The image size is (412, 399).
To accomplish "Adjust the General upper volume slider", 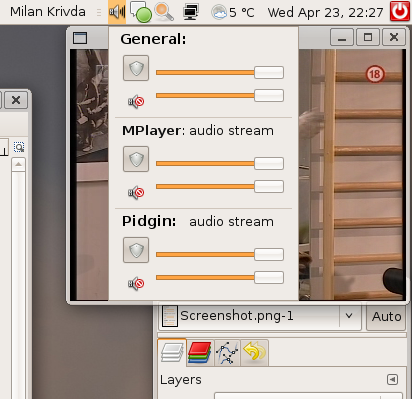I will pyautogui.click(x=220, y=72).
